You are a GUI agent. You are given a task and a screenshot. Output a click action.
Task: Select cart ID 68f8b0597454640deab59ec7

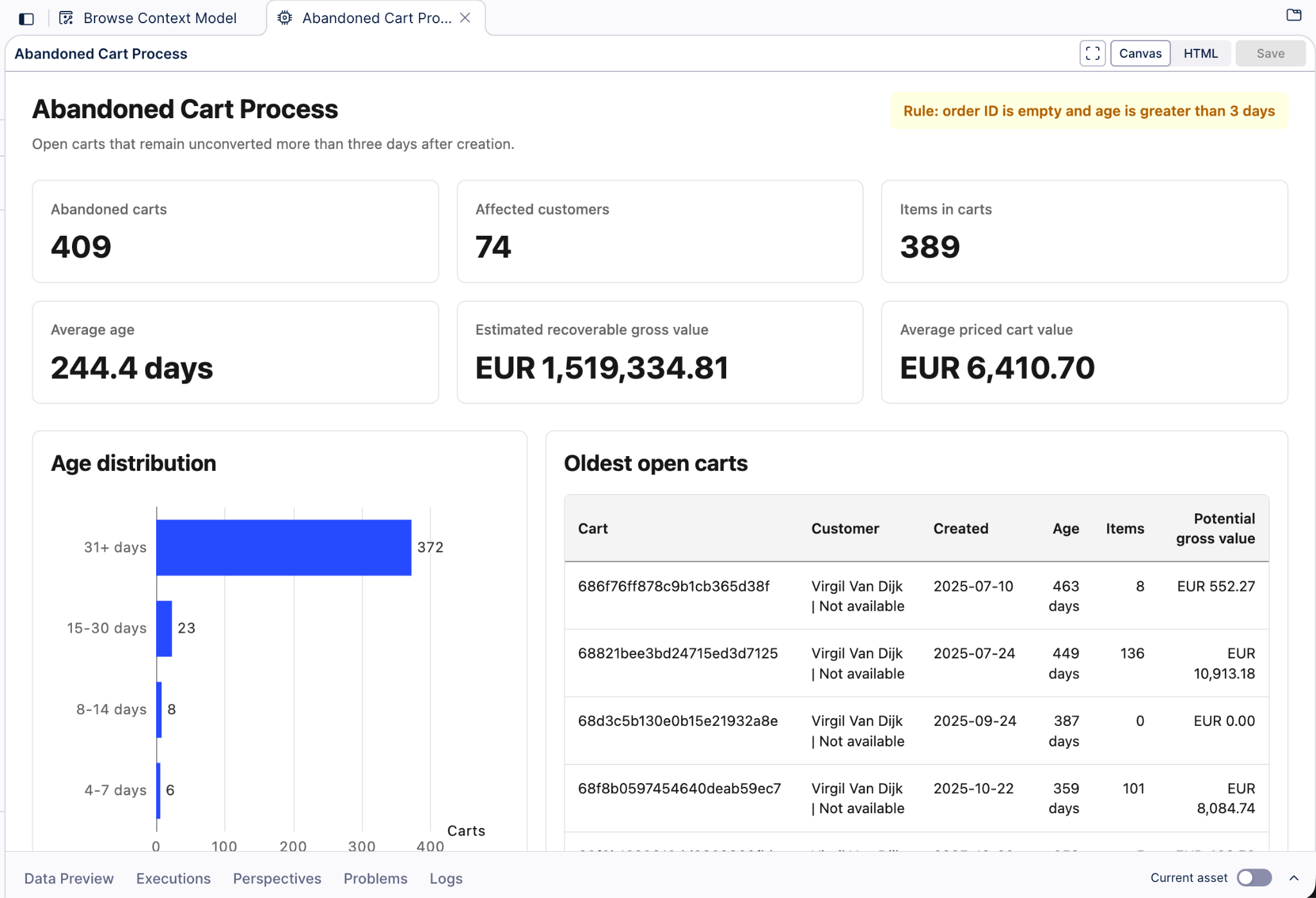(679, 788)
